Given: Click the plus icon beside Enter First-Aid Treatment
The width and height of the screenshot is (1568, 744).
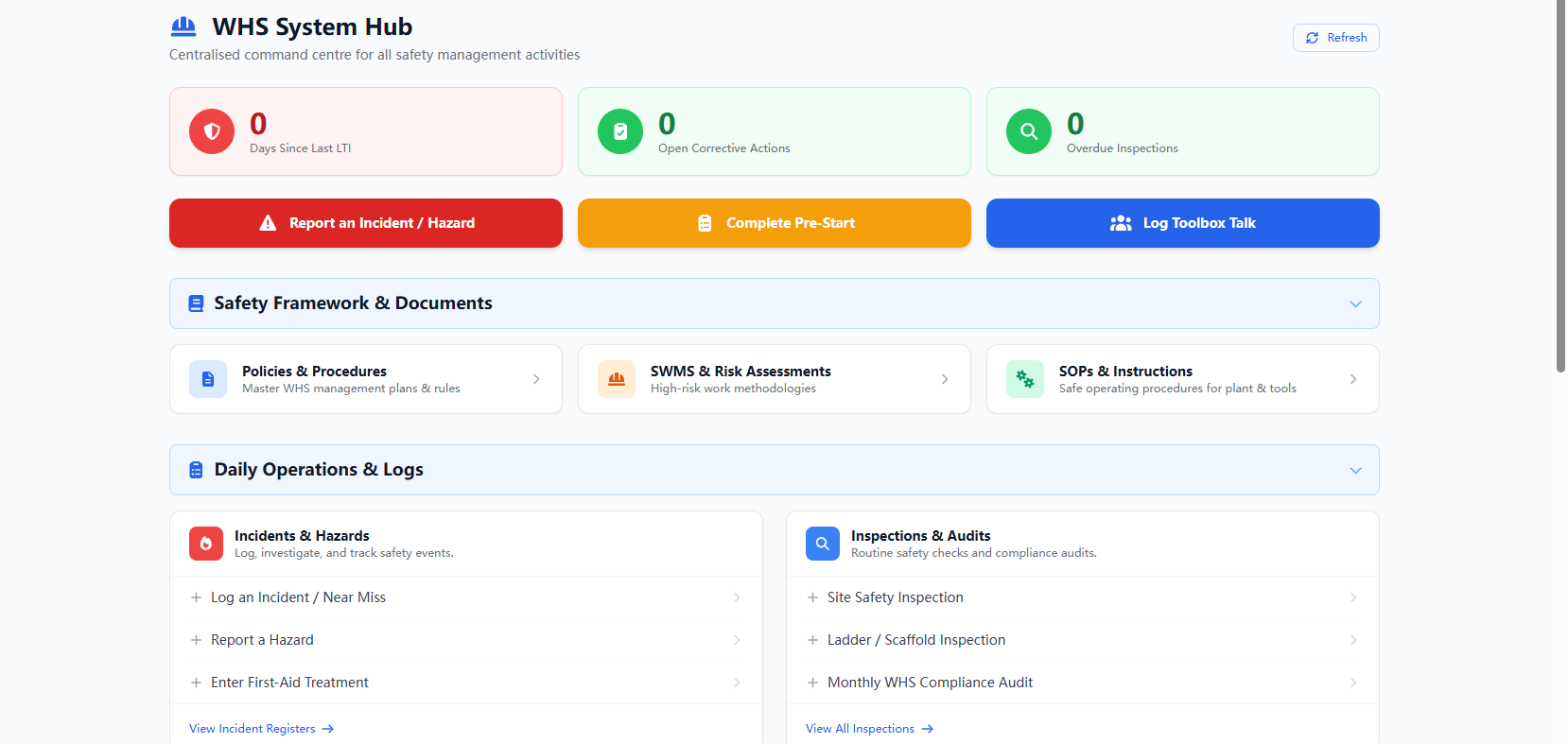Looking at the screenshot, I should tap(196, 683).
